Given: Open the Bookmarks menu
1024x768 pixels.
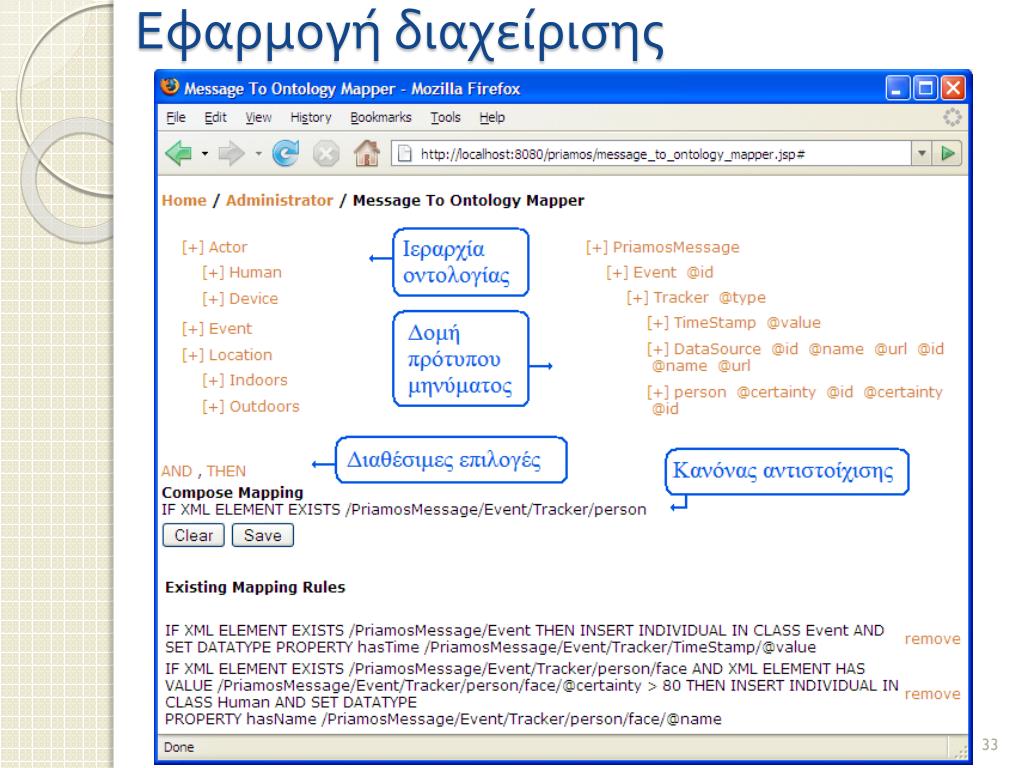Looking at the screenshot, I should tap(381, 118).
